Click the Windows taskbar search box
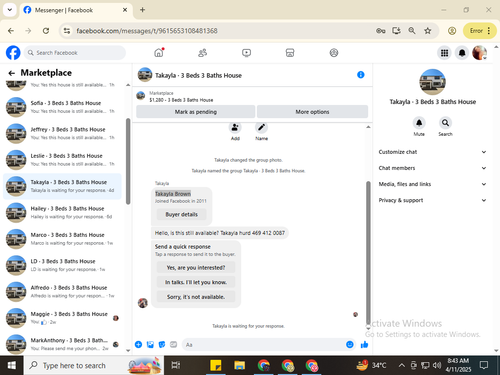 94,366
